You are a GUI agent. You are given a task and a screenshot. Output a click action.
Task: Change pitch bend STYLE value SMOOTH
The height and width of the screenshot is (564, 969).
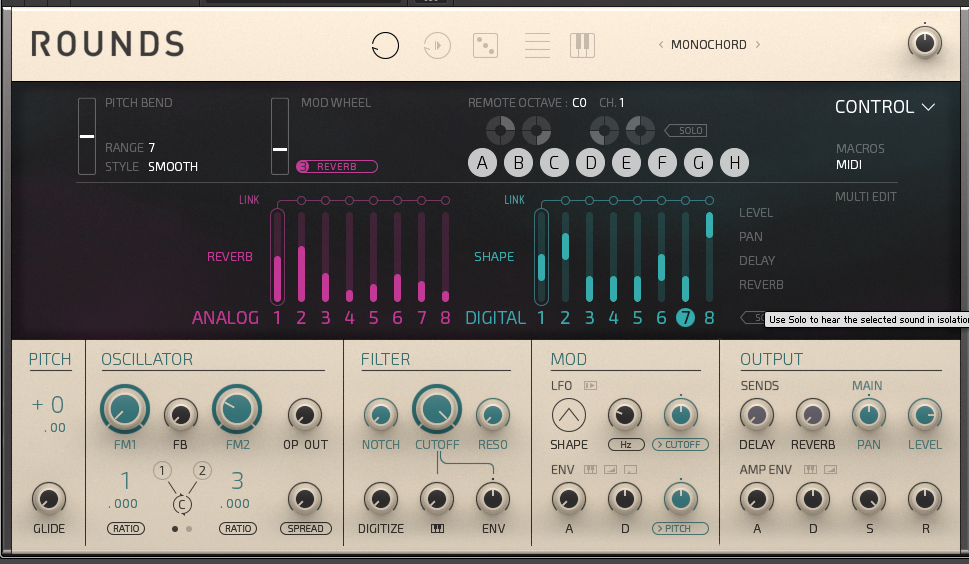click(x=172, y=167)
